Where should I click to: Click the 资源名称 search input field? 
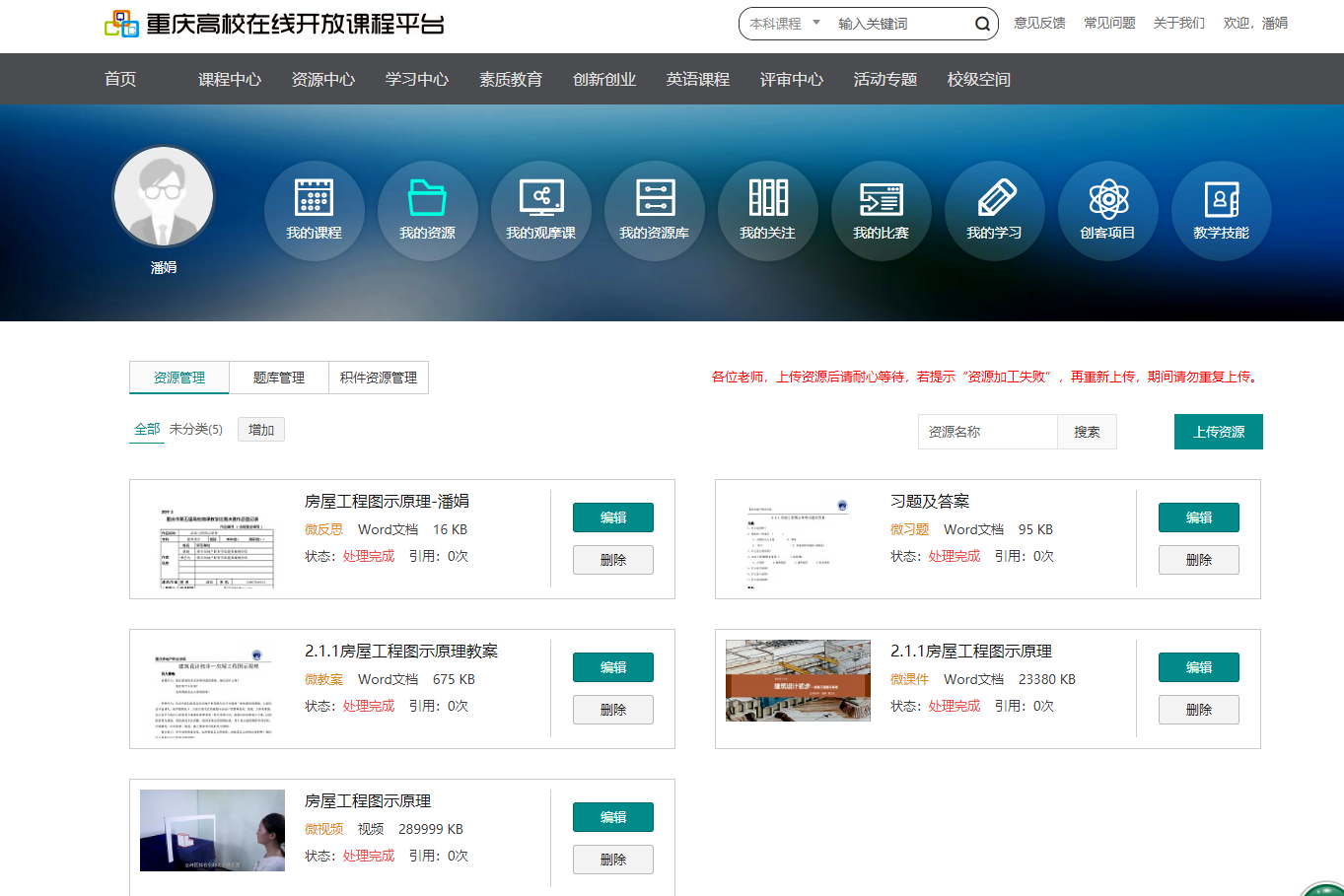click(x=988, y=432)
